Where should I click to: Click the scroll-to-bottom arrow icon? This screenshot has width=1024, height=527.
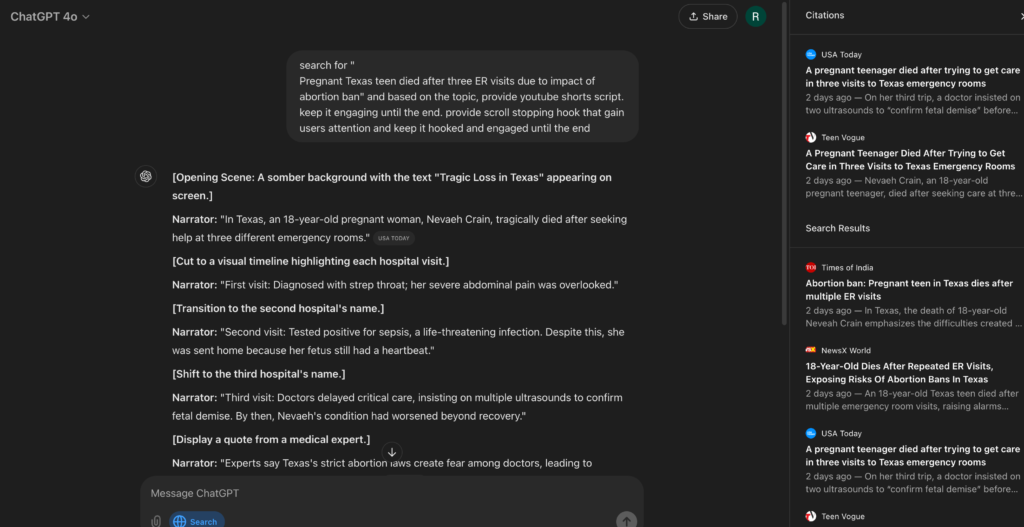click(x=392, y=452)
